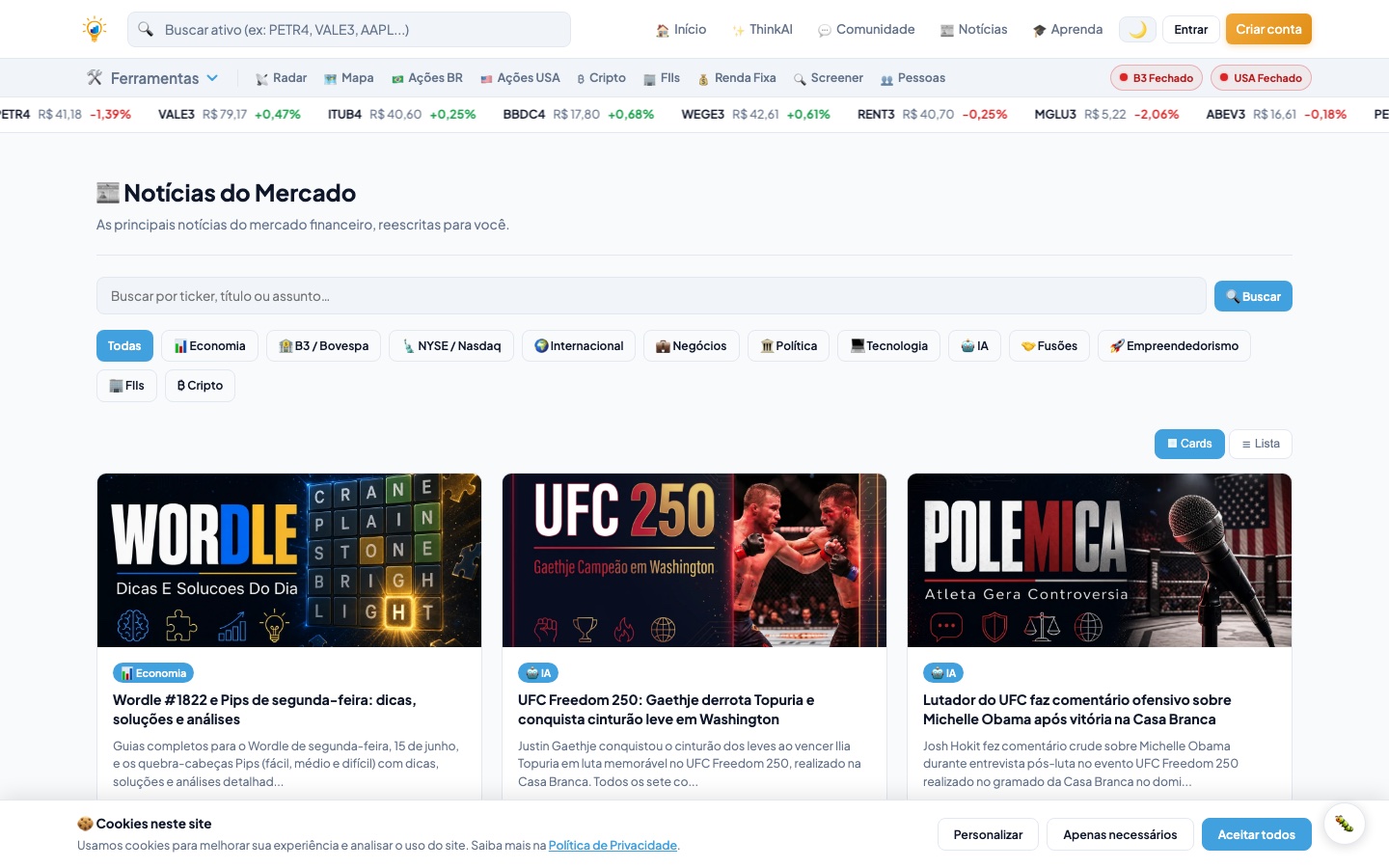Click Personalizar cookies button

pos(988,834)
